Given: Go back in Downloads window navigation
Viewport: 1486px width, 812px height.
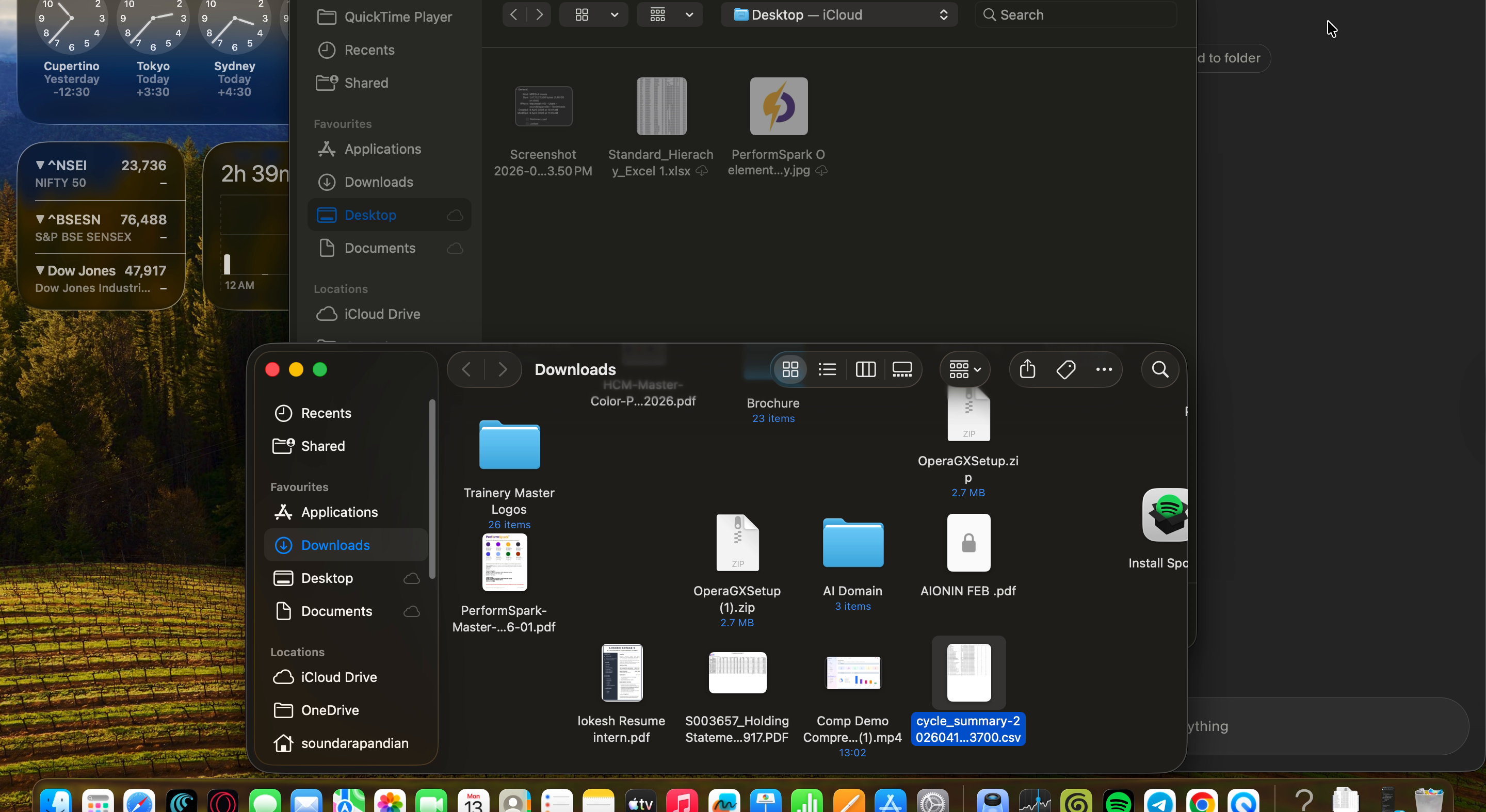Looking at the screenshot, I should [x=466, y=369].
